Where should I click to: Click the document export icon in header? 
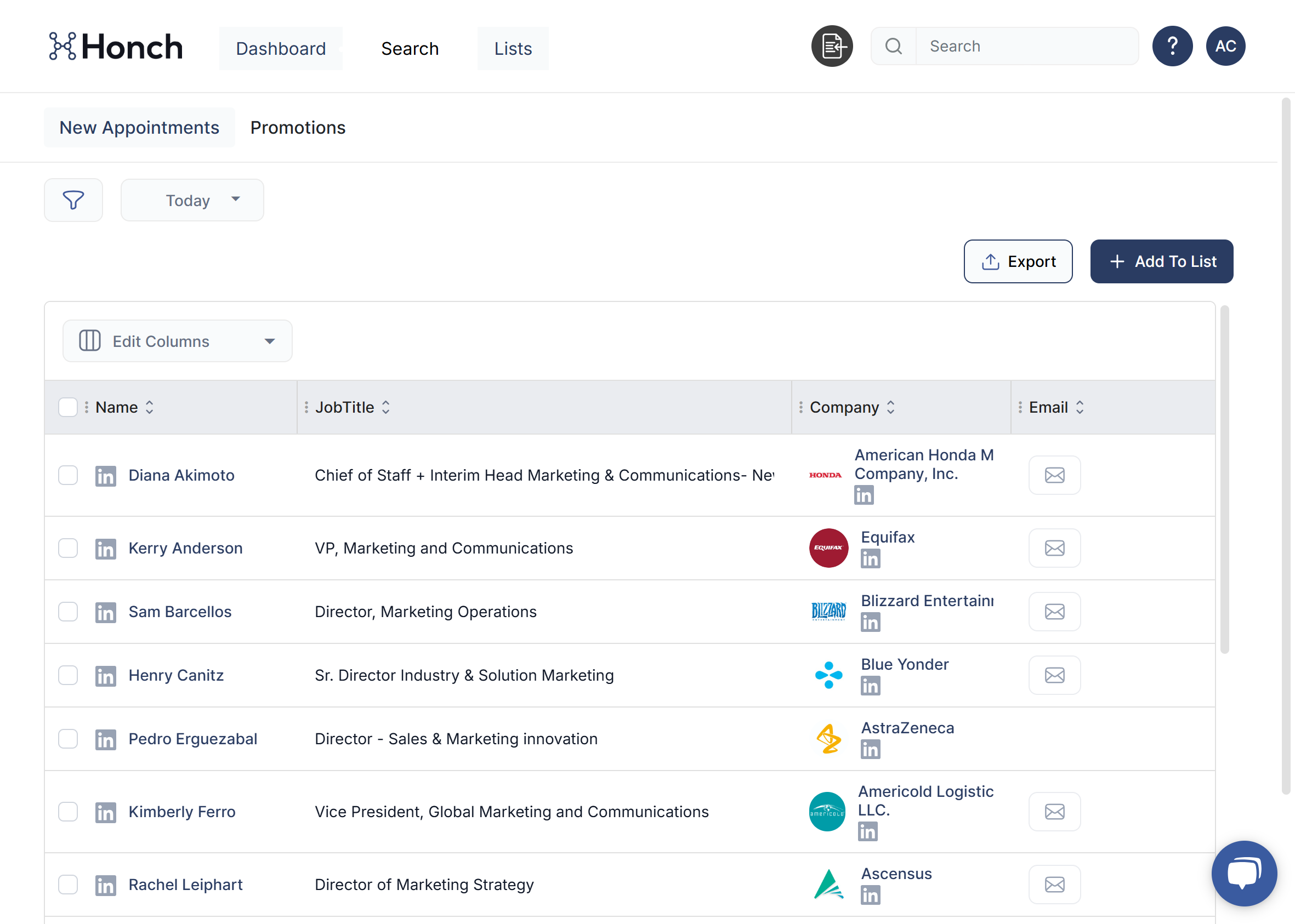[x=832, y=46]
